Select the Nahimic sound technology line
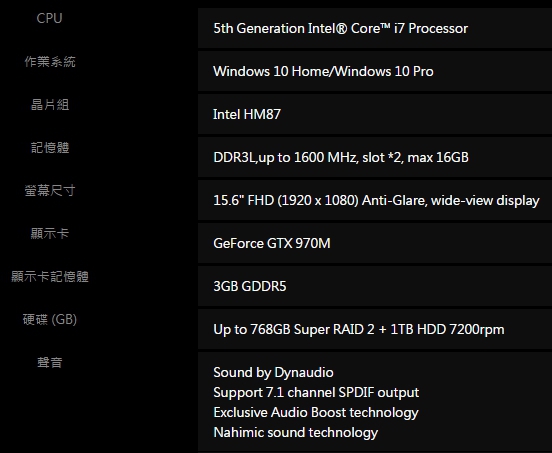 pyautogui.click(x=295, y=433)
